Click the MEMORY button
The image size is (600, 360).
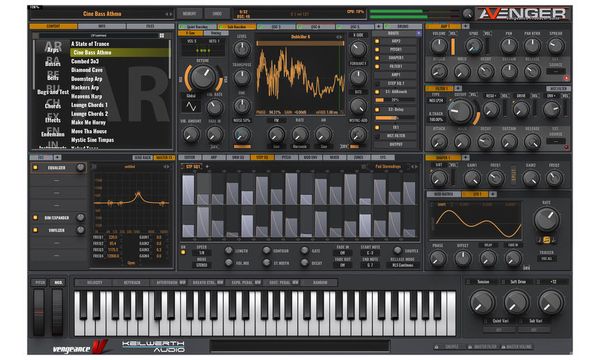[189, 14]
